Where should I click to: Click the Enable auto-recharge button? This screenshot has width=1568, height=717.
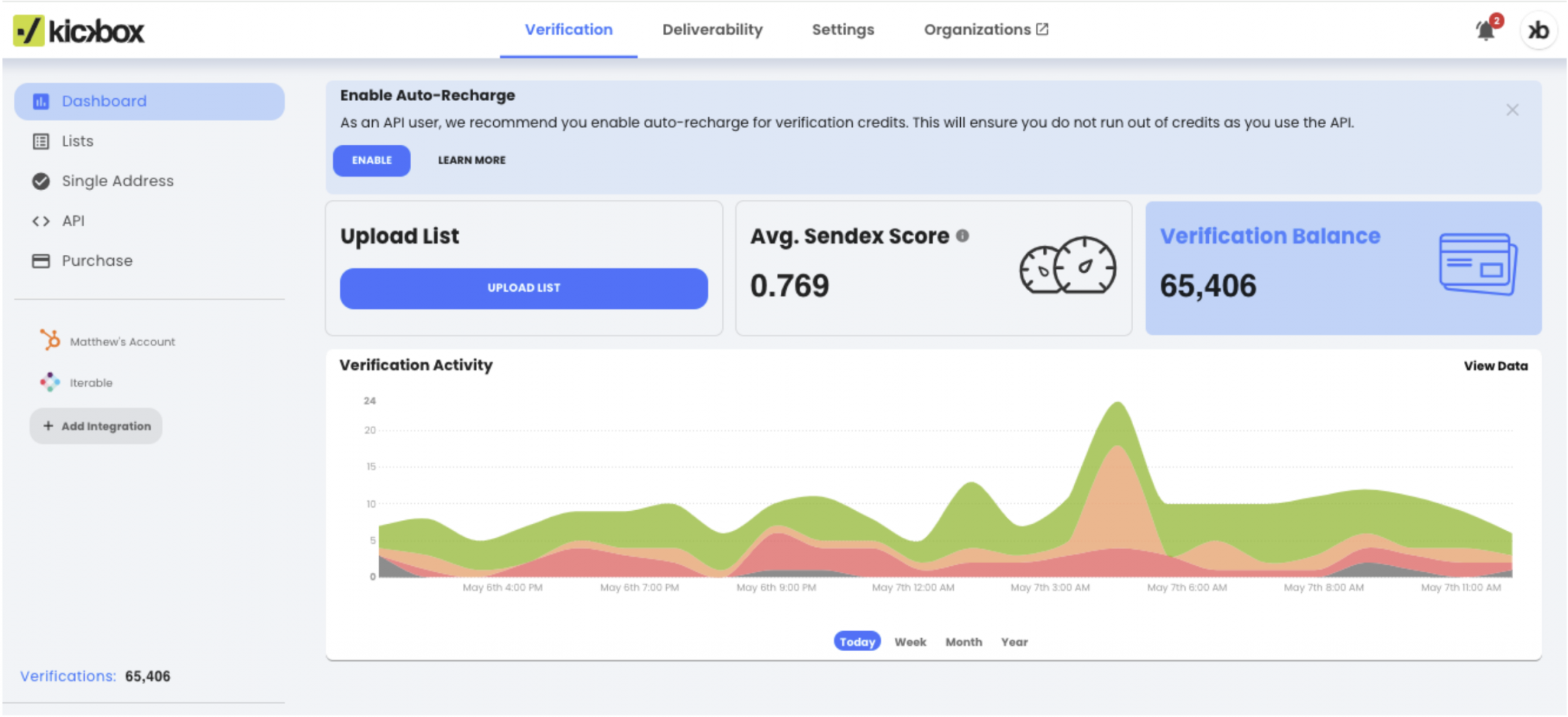click(x=371, y=160)
